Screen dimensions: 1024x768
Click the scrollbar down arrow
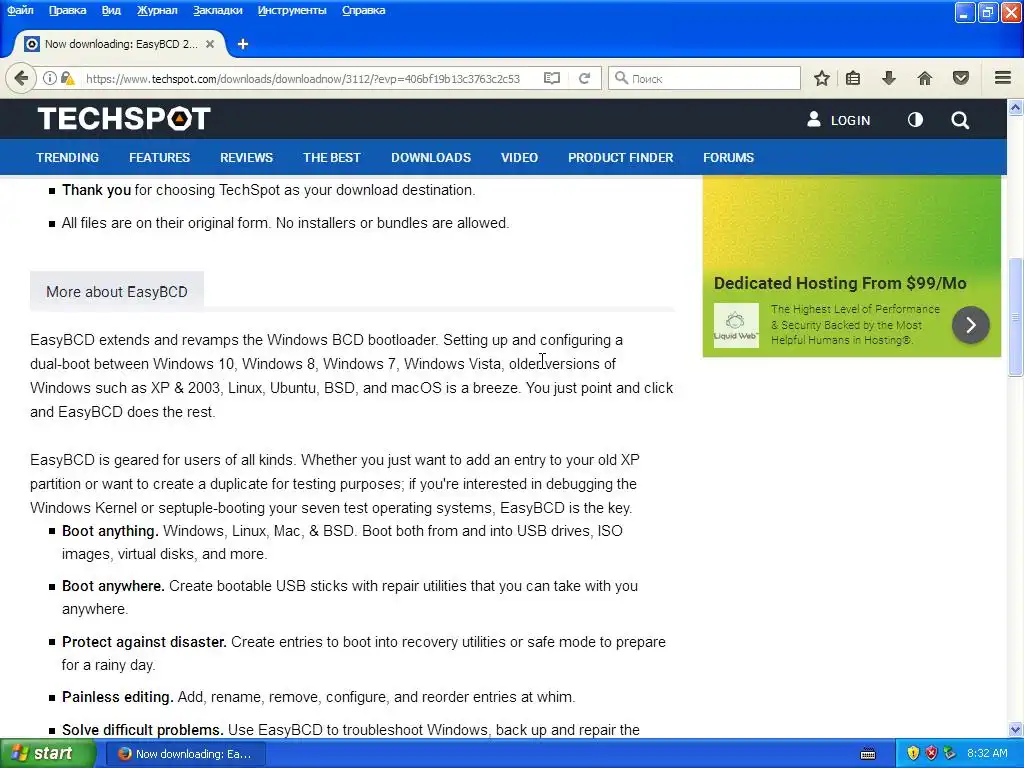click(1016, 729)
